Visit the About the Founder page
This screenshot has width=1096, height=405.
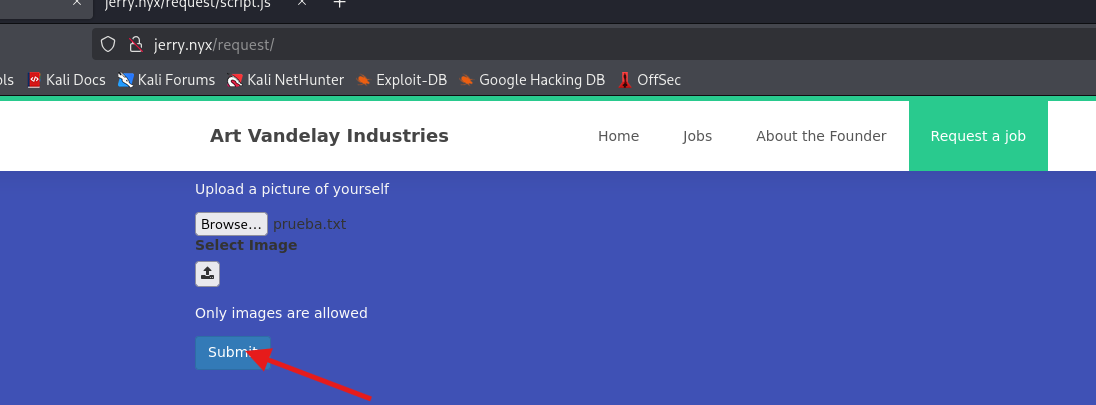[x=821, y=136]
